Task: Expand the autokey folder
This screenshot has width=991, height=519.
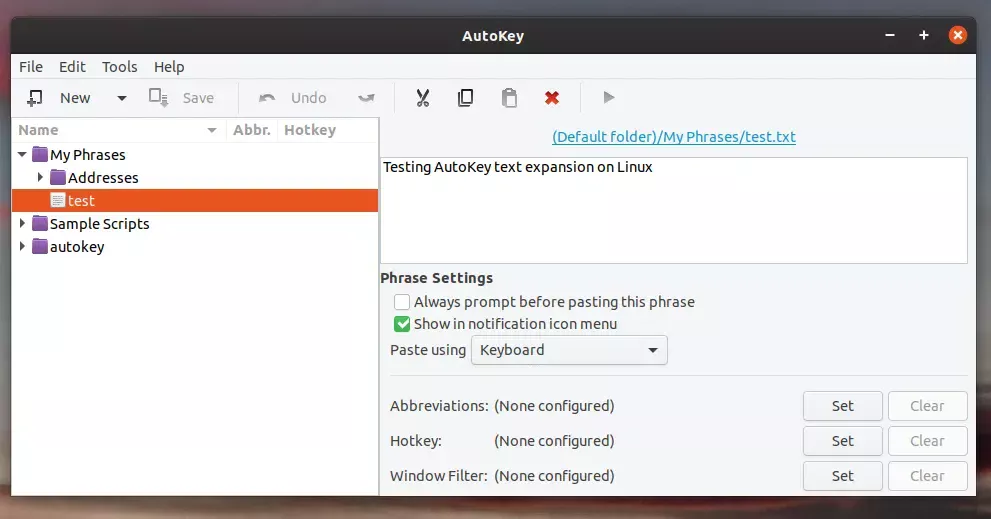Action: [22, 246]
